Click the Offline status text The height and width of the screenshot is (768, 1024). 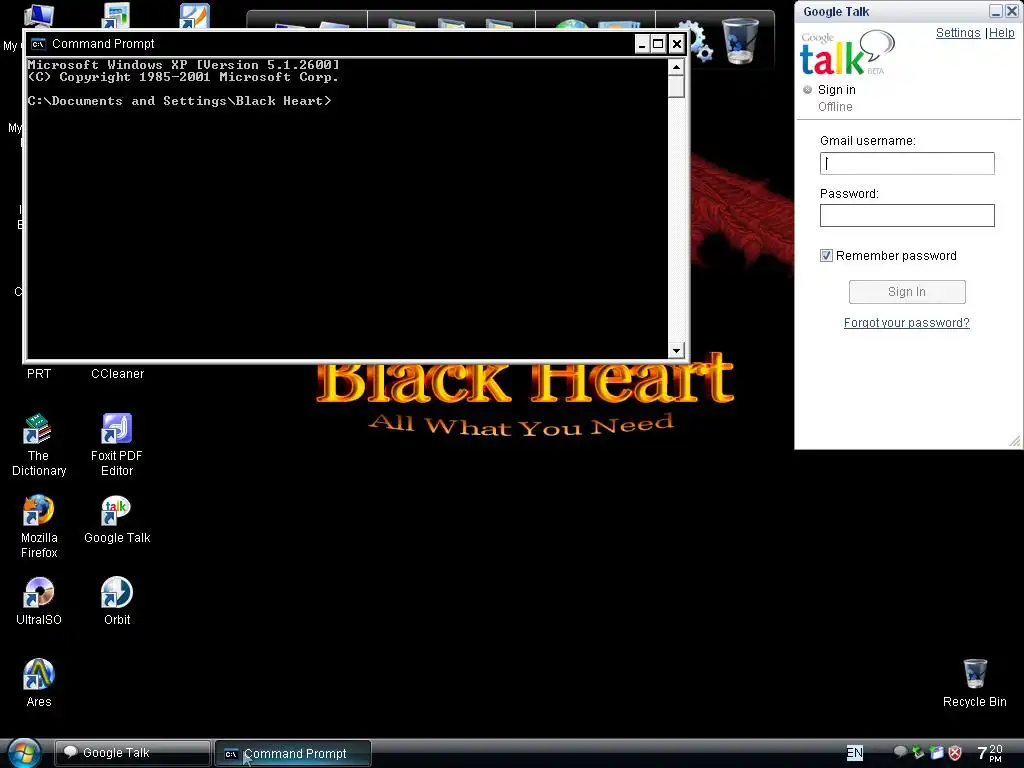[x=835, y=106]
